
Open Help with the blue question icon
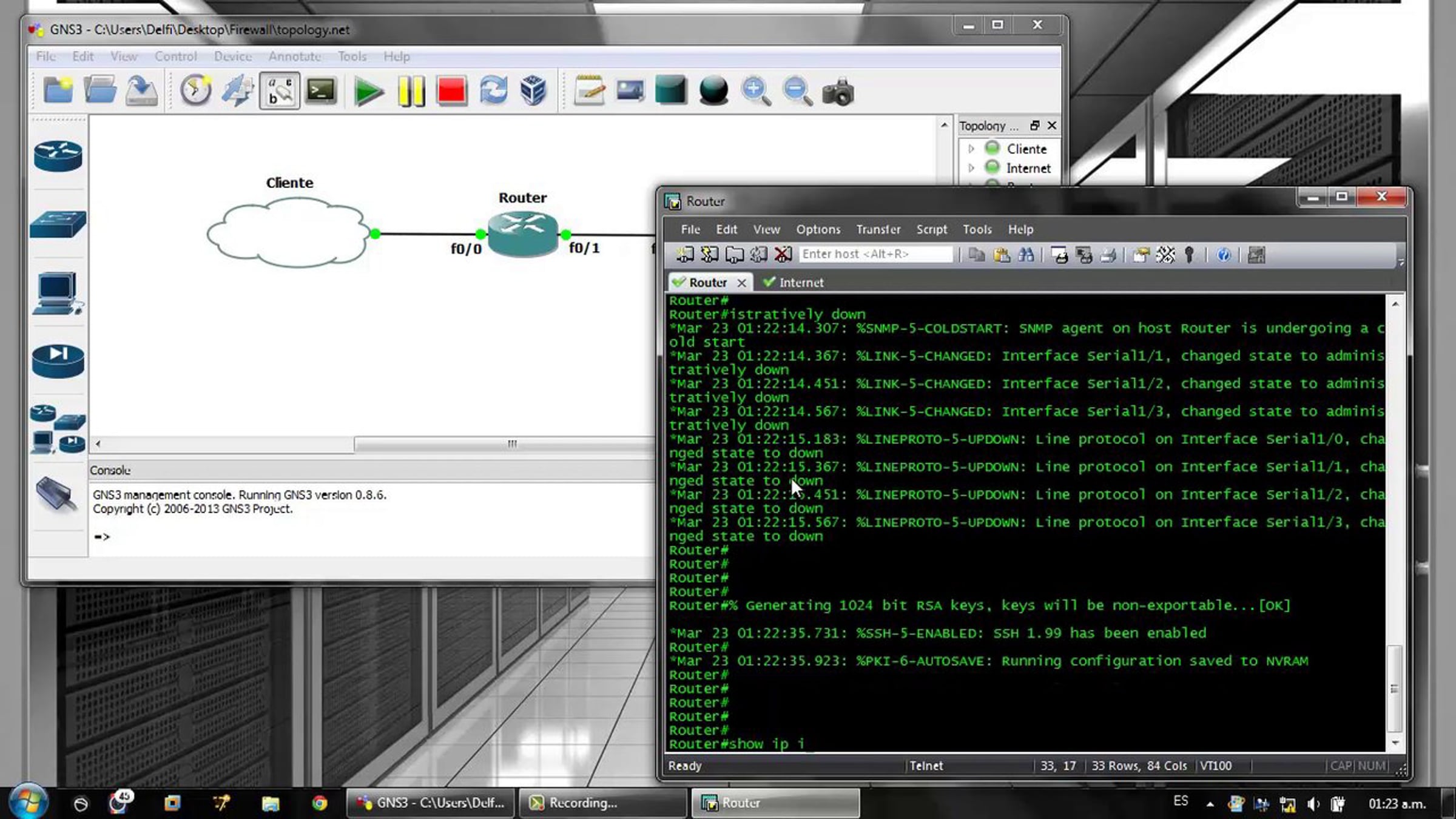pos(1223,255)
